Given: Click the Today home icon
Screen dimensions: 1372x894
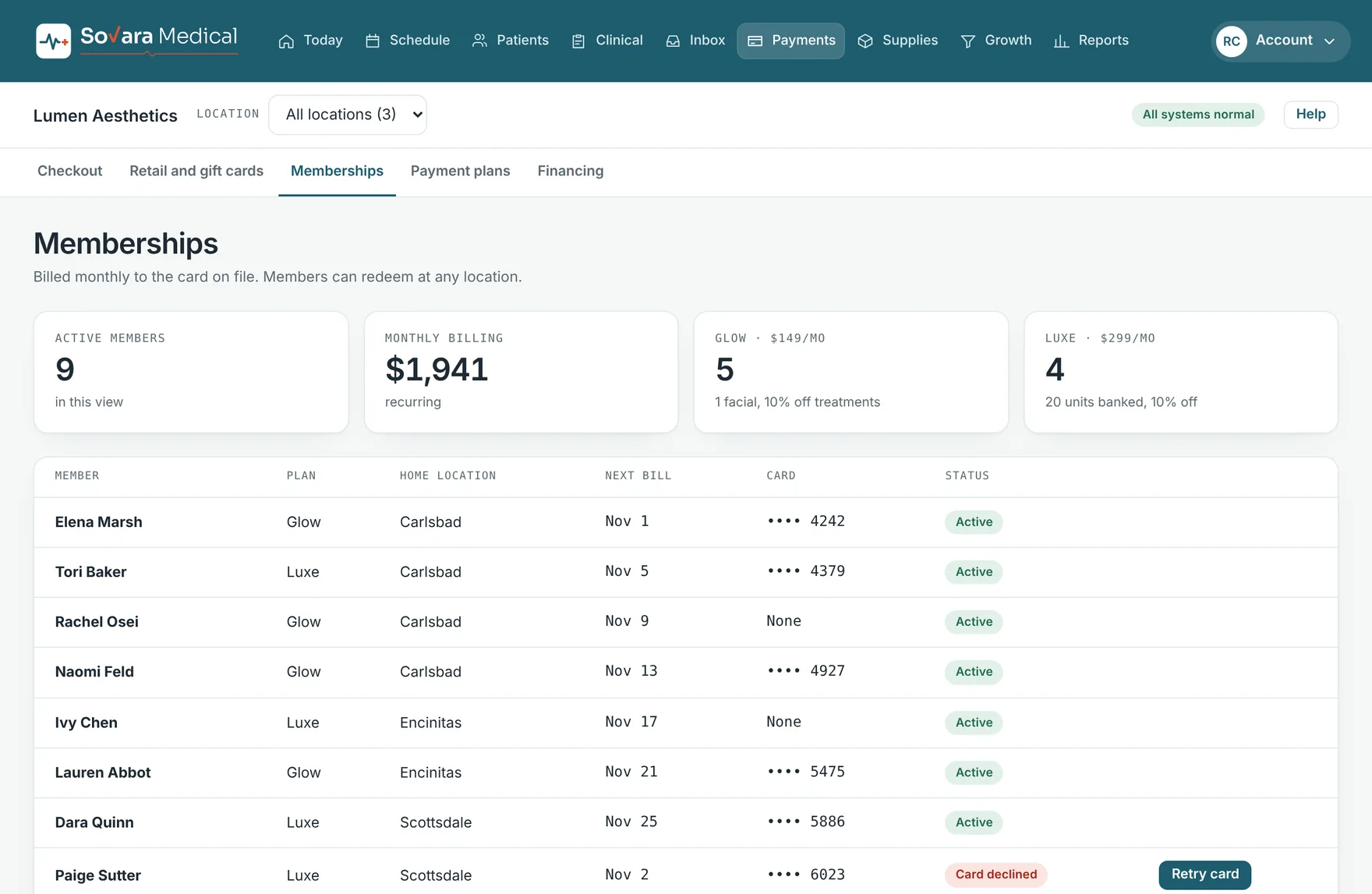Looking at the screenshot, I should click(x=286, y=41).
